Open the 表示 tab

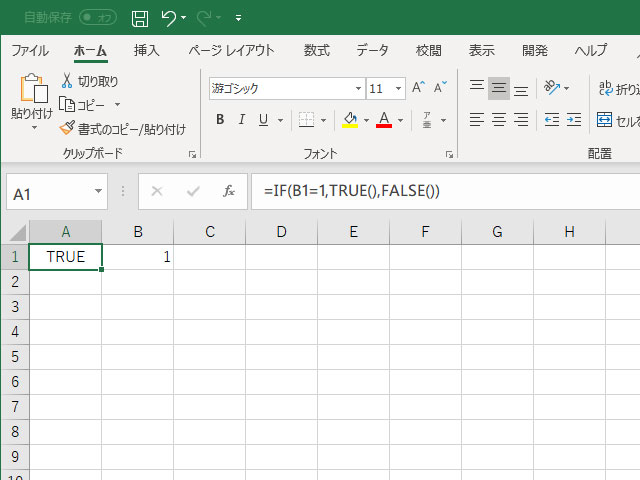[482, 51]
